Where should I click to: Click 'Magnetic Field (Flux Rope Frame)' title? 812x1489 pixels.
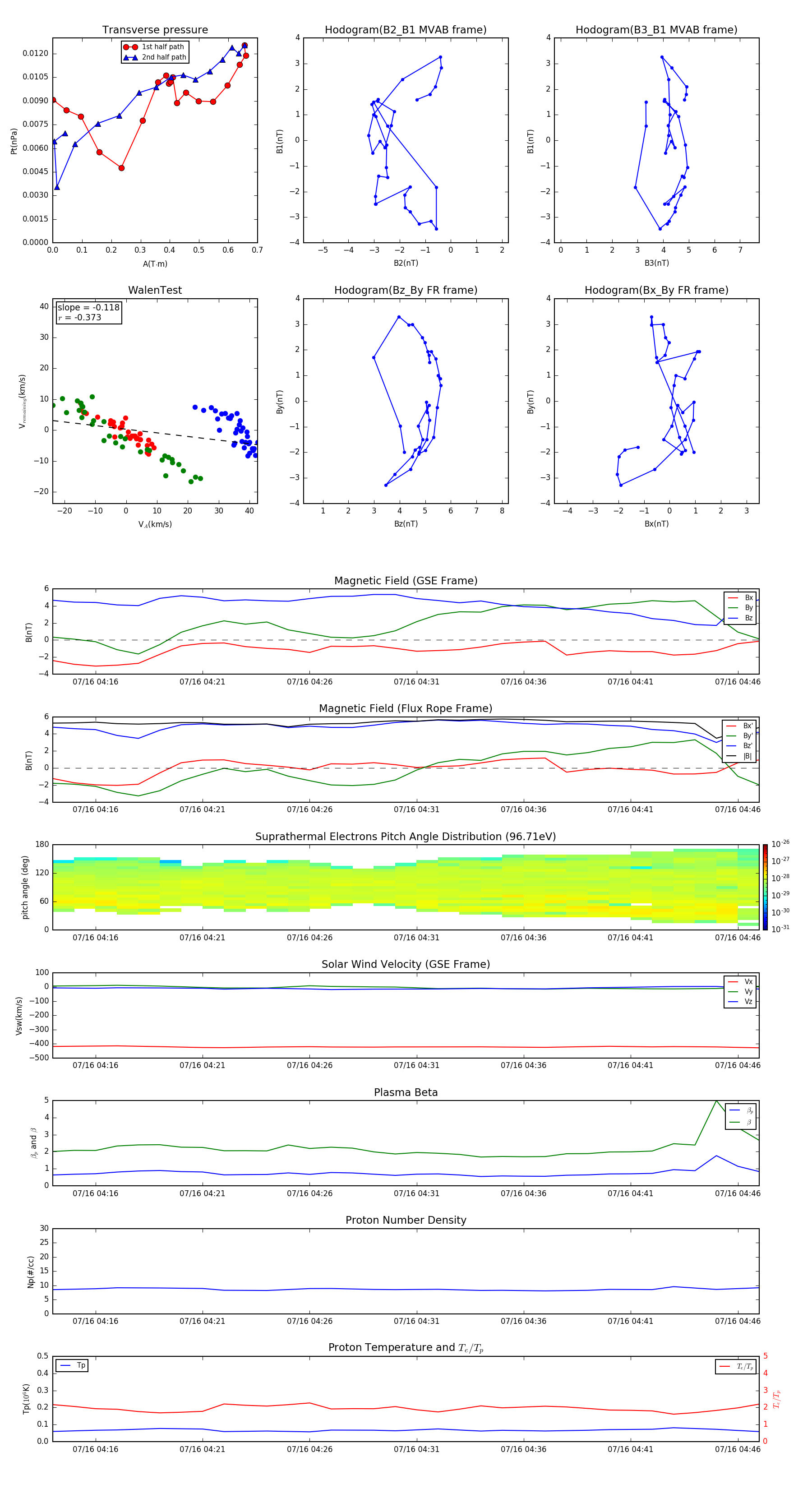click(406, 708)
